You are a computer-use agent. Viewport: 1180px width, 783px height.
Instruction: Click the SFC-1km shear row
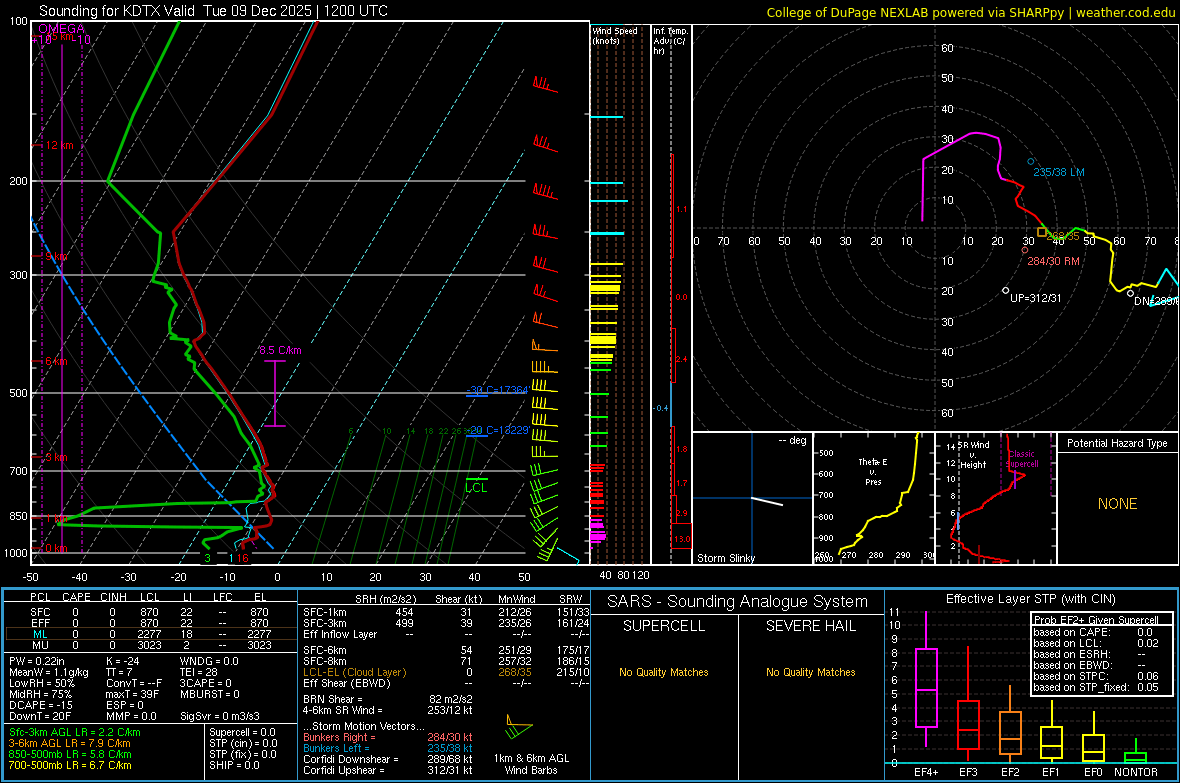(x=446, y=612)
